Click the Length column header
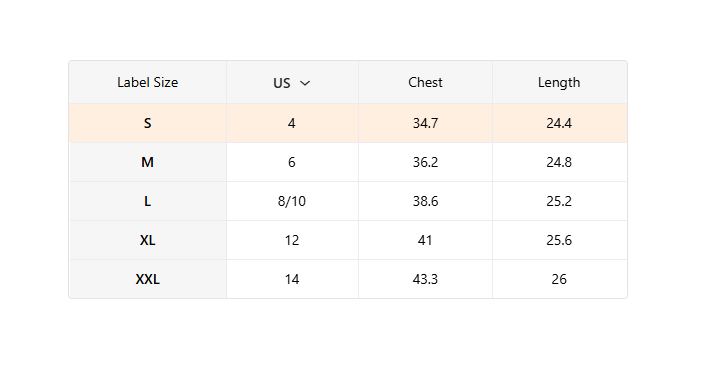Image resolution: width=702 pixels, height=367 pixels. pos(559,82)
